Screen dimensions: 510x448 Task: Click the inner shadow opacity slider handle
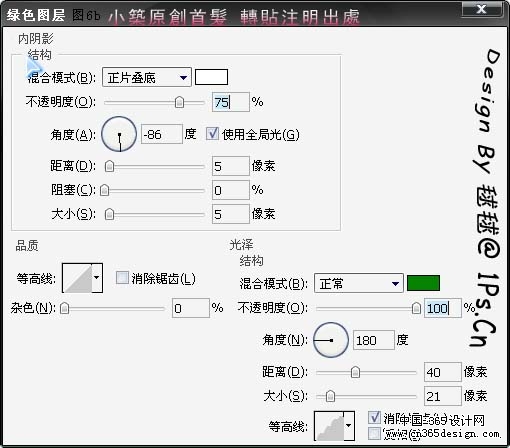point(179,102)
